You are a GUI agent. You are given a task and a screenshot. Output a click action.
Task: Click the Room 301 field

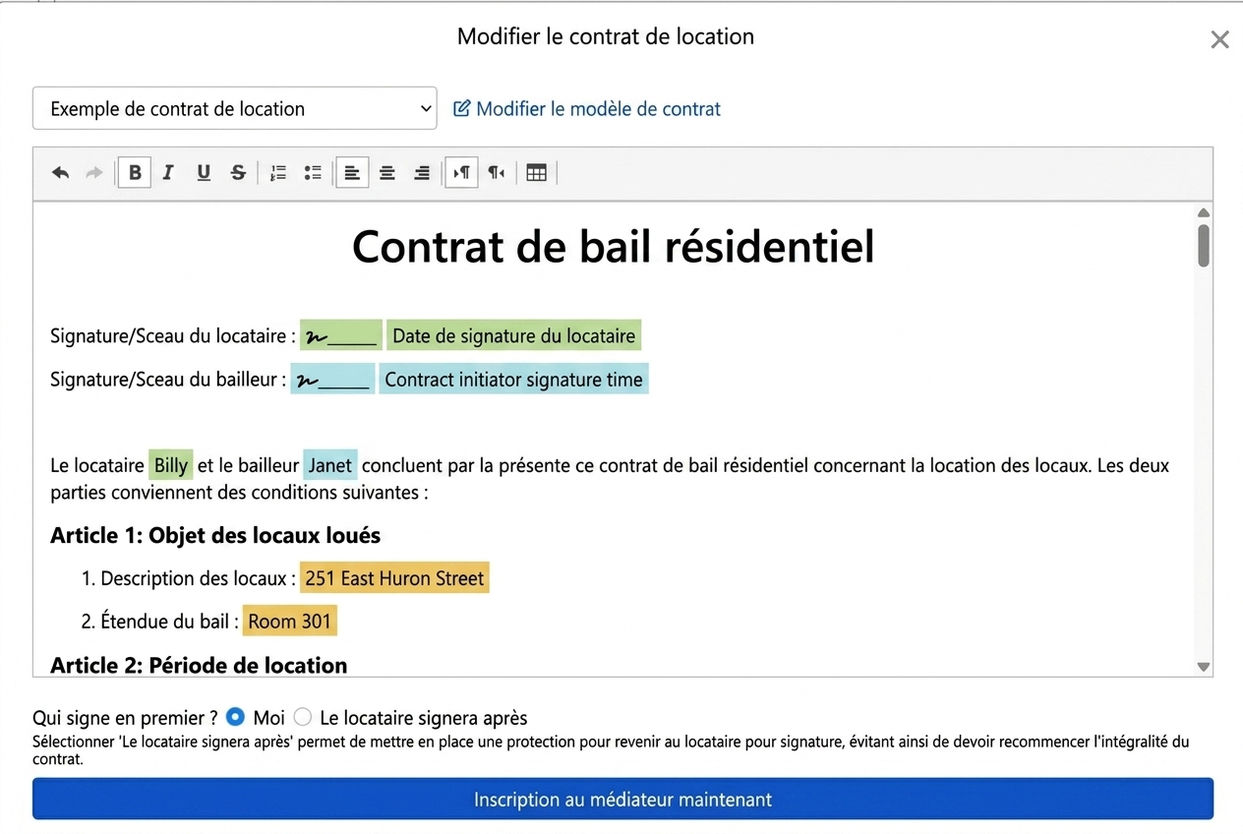coord(290,621)
